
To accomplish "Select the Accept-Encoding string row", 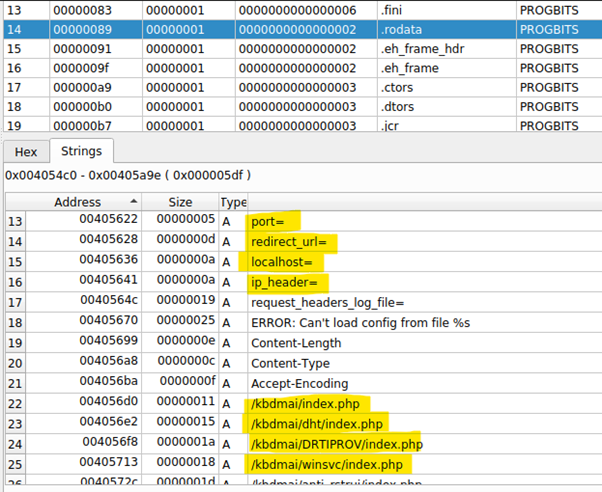I will pos(299,383).
